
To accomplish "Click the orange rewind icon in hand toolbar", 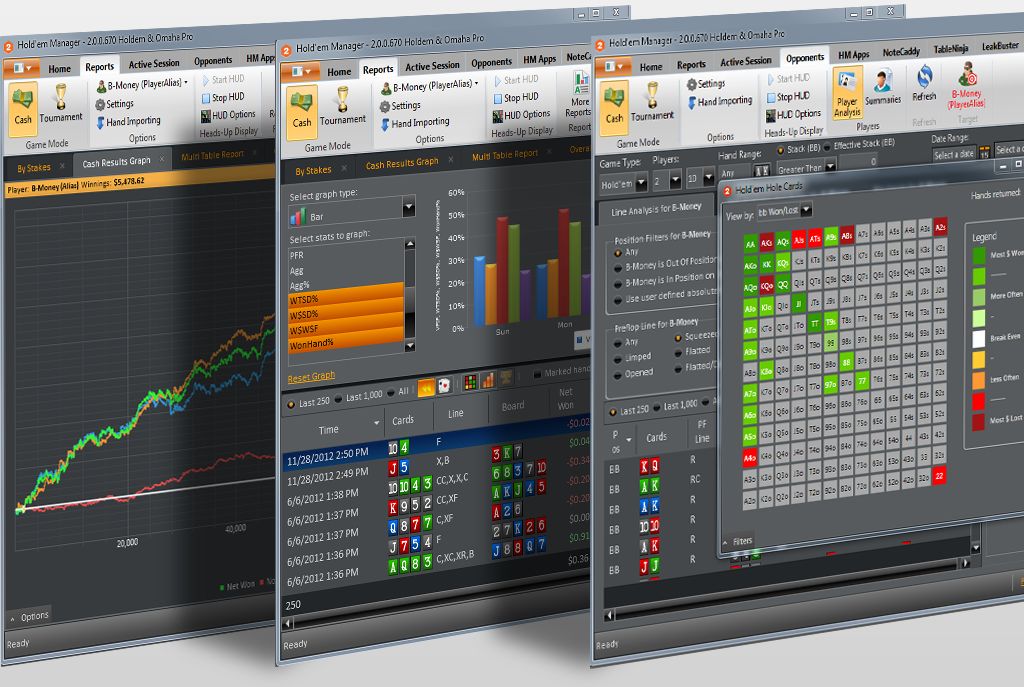I will 426,388.
